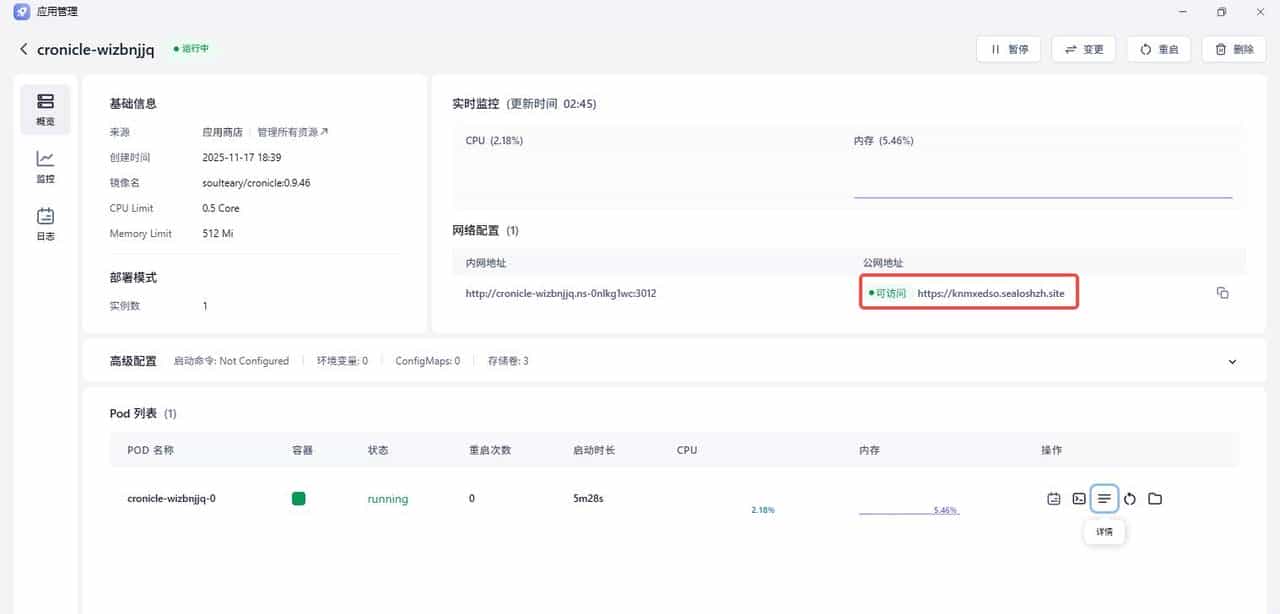This screenshot has width=1280, height=614.
Task: Copy the public network address
Action: click(1222, 292)
